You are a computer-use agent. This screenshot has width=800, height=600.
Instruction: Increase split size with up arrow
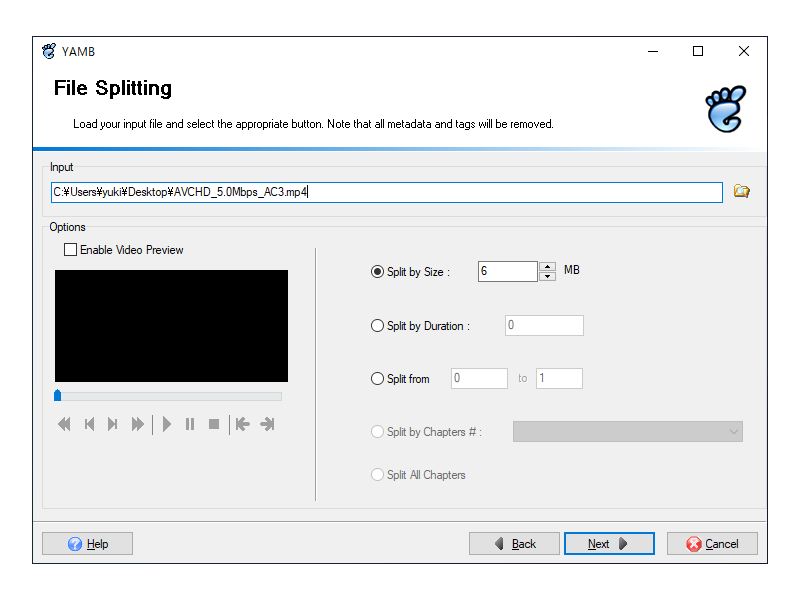(x=547, y=266)
